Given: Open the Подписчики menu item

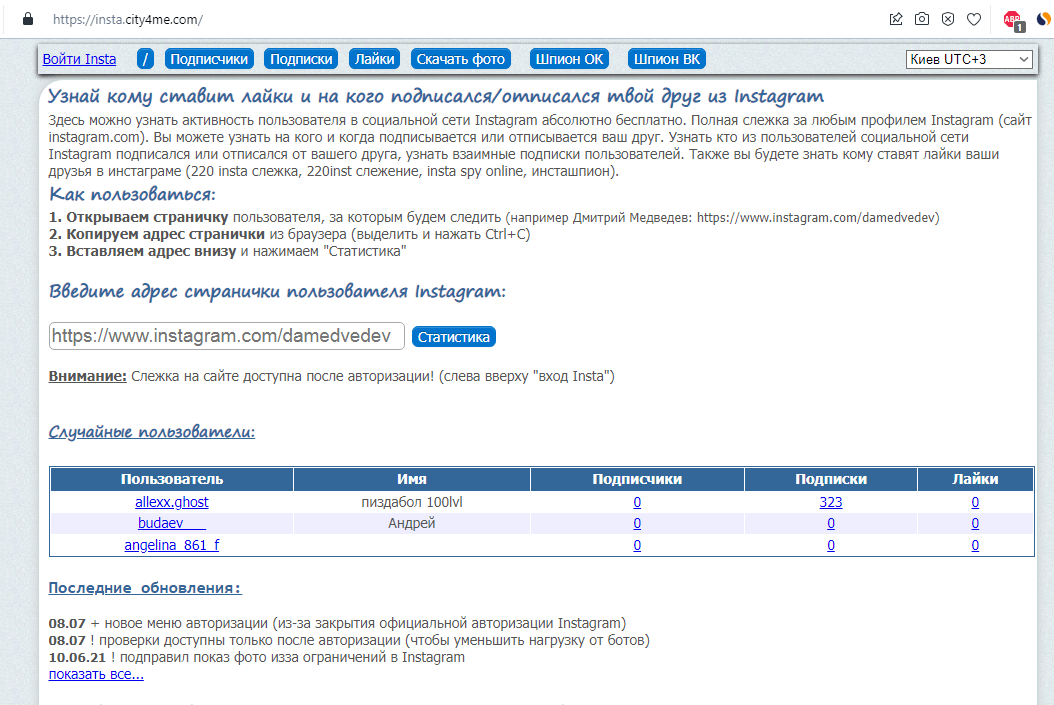Looking at the screenshot, I should (x=209, y=59).
